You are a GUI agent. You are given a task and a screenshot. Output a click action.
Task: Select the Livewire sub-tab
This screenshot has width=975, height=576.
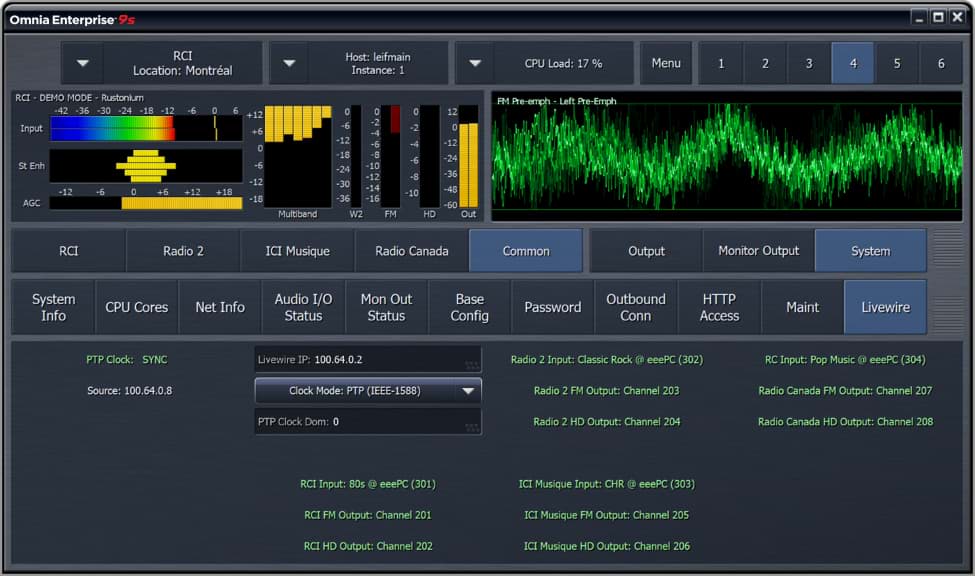pos(885,307)
